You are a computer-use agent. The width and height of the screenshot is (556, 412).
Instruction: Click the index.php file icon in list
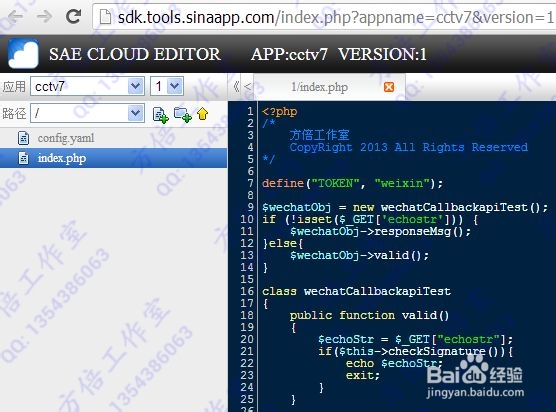pyautogui.click(x=23, y=158)
